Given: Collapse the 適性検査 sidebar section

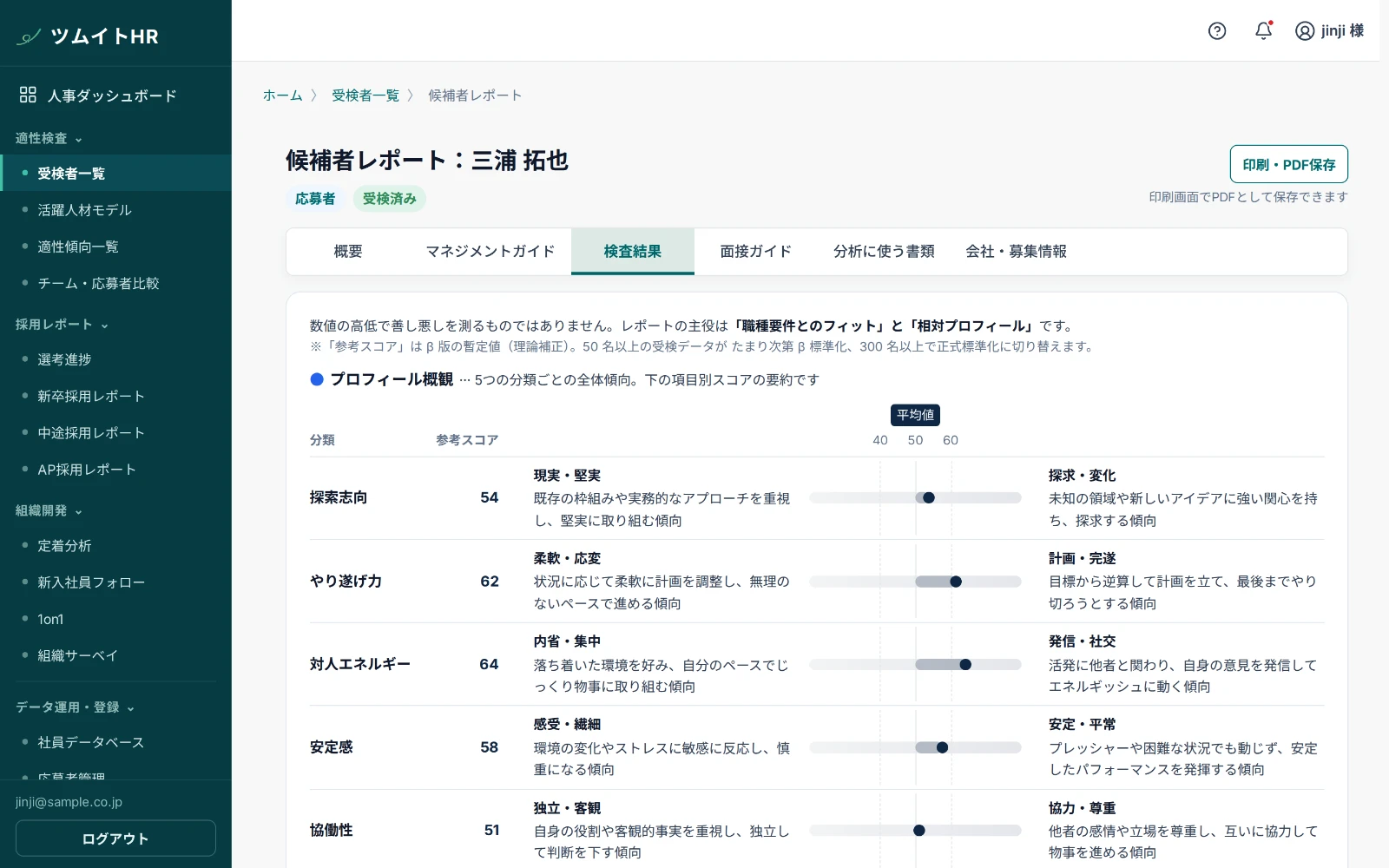Looking at the screenshot, I should pyautogui.click(x=49, y=139).
